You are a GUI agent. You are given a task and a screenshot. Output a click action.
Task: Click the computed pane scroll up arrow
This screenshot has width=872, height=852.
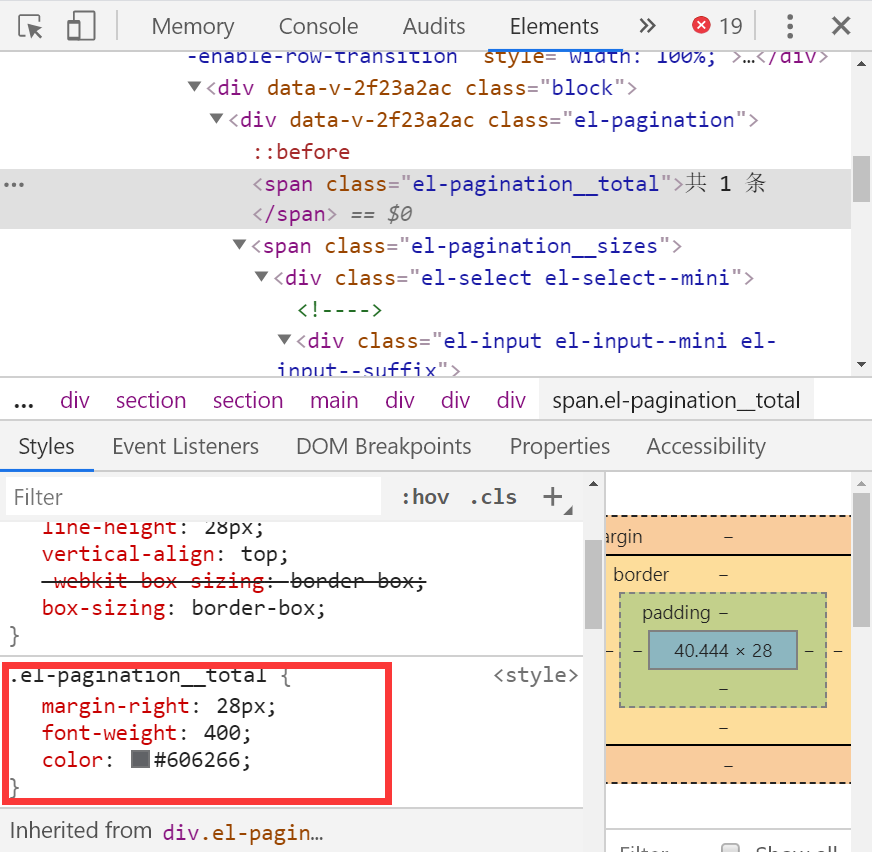861,483
